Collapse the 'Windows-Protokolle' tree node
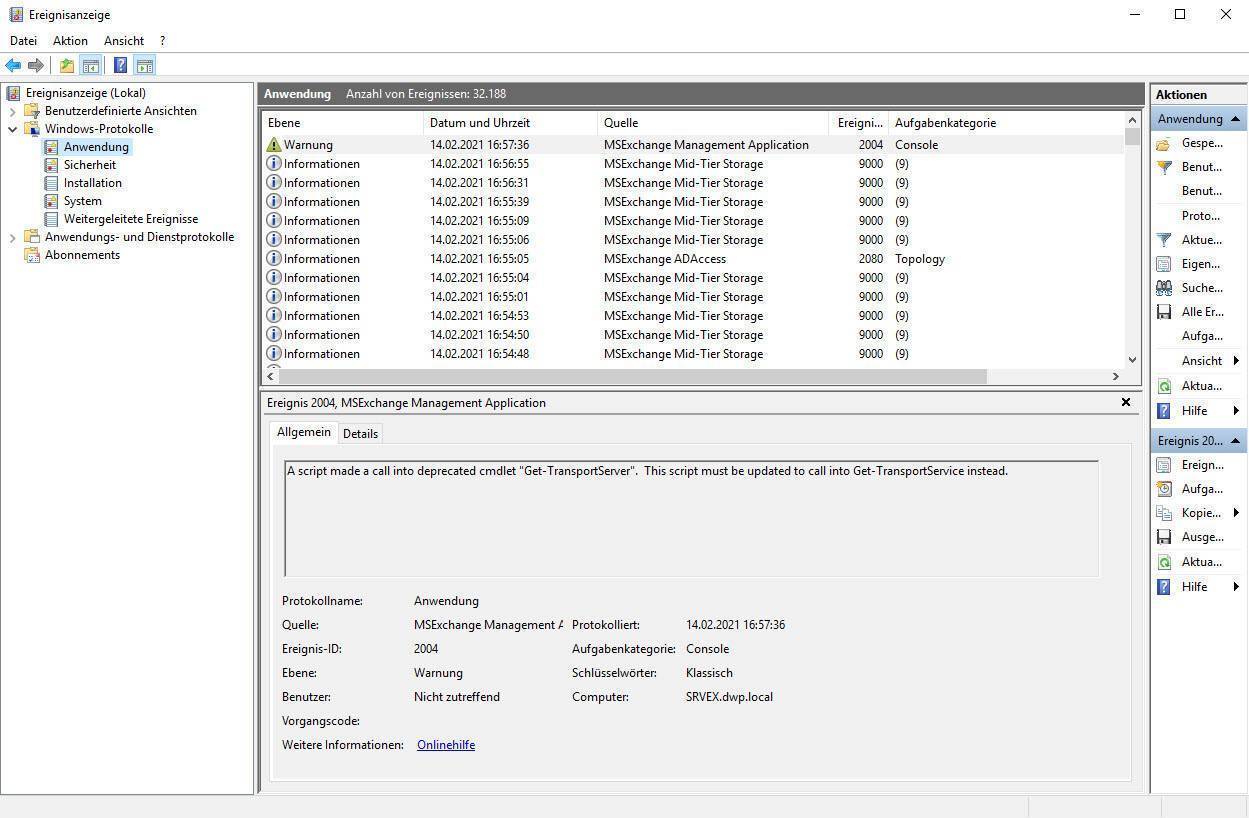The height and width of the screenshot is (818, 1249). (13, 129)
